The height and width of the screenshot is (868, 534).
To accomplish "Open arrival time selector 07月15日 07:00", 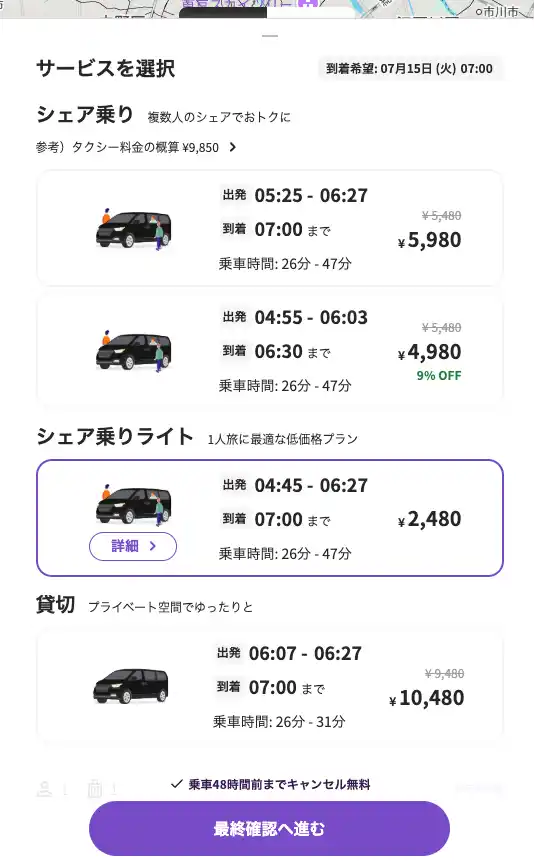I will click(410, 69).
